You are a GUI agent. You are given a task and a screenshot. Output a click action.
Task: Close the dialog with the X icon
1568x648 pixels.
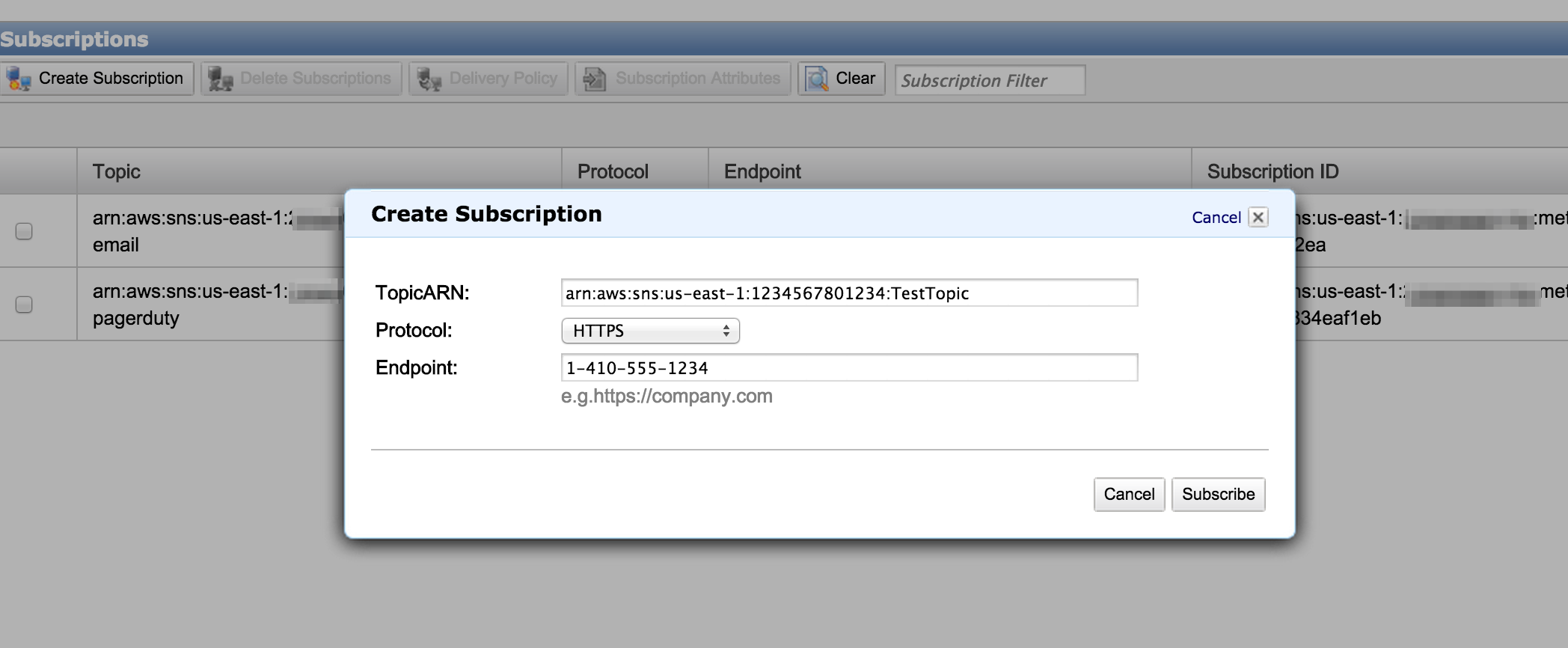tap(1258, 217)
